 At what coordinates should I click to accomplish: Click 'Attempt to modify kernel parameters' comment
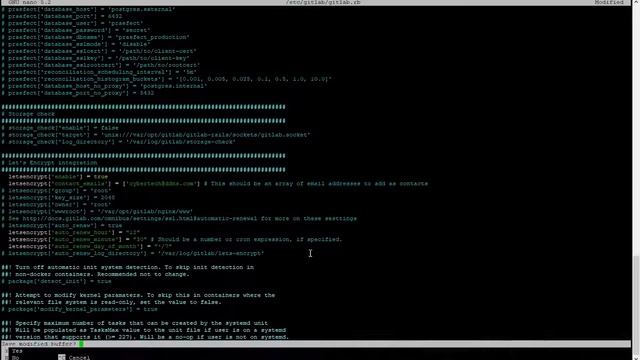[138, 295]
